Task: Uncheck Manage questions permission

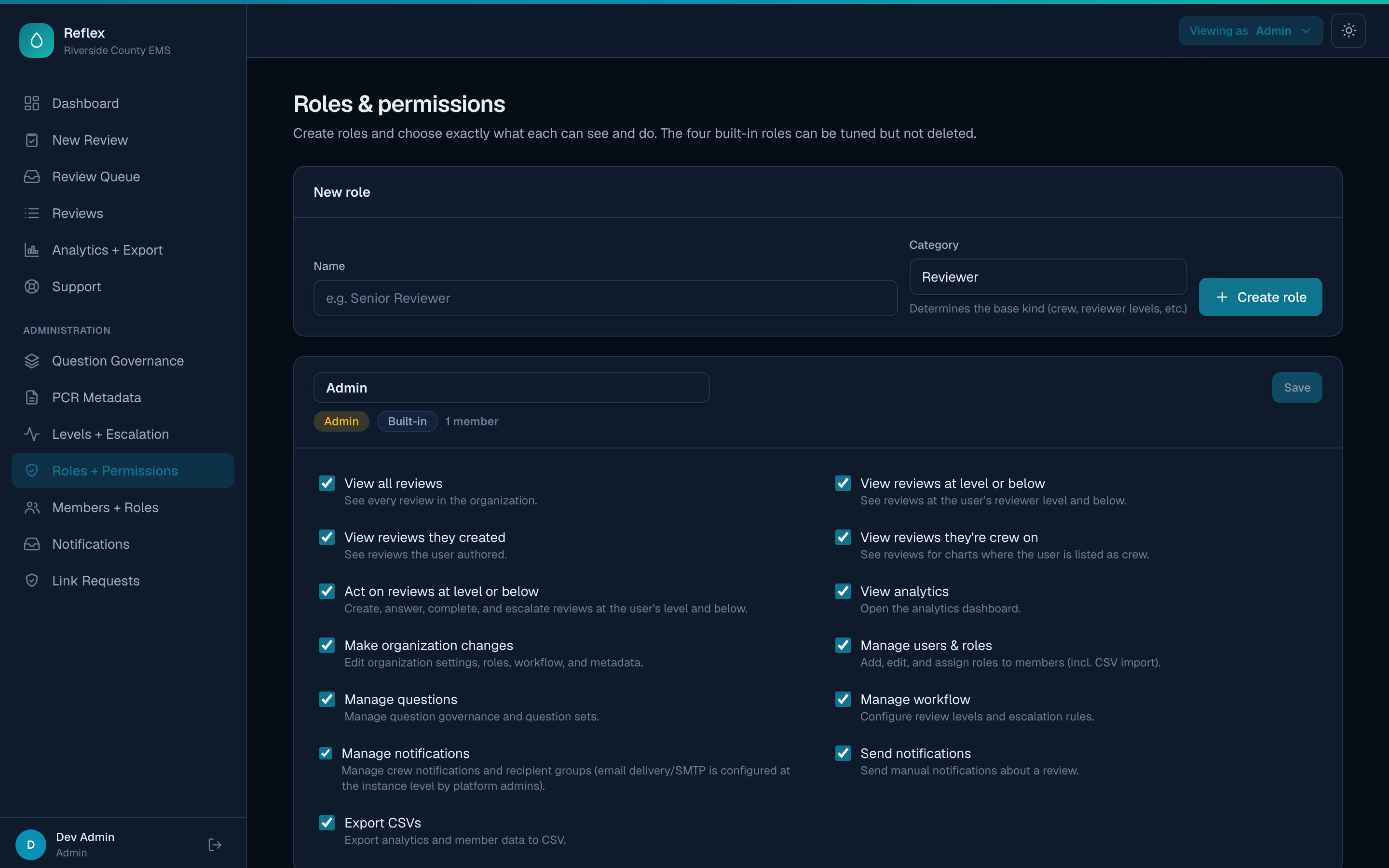Action: [327, 699]
